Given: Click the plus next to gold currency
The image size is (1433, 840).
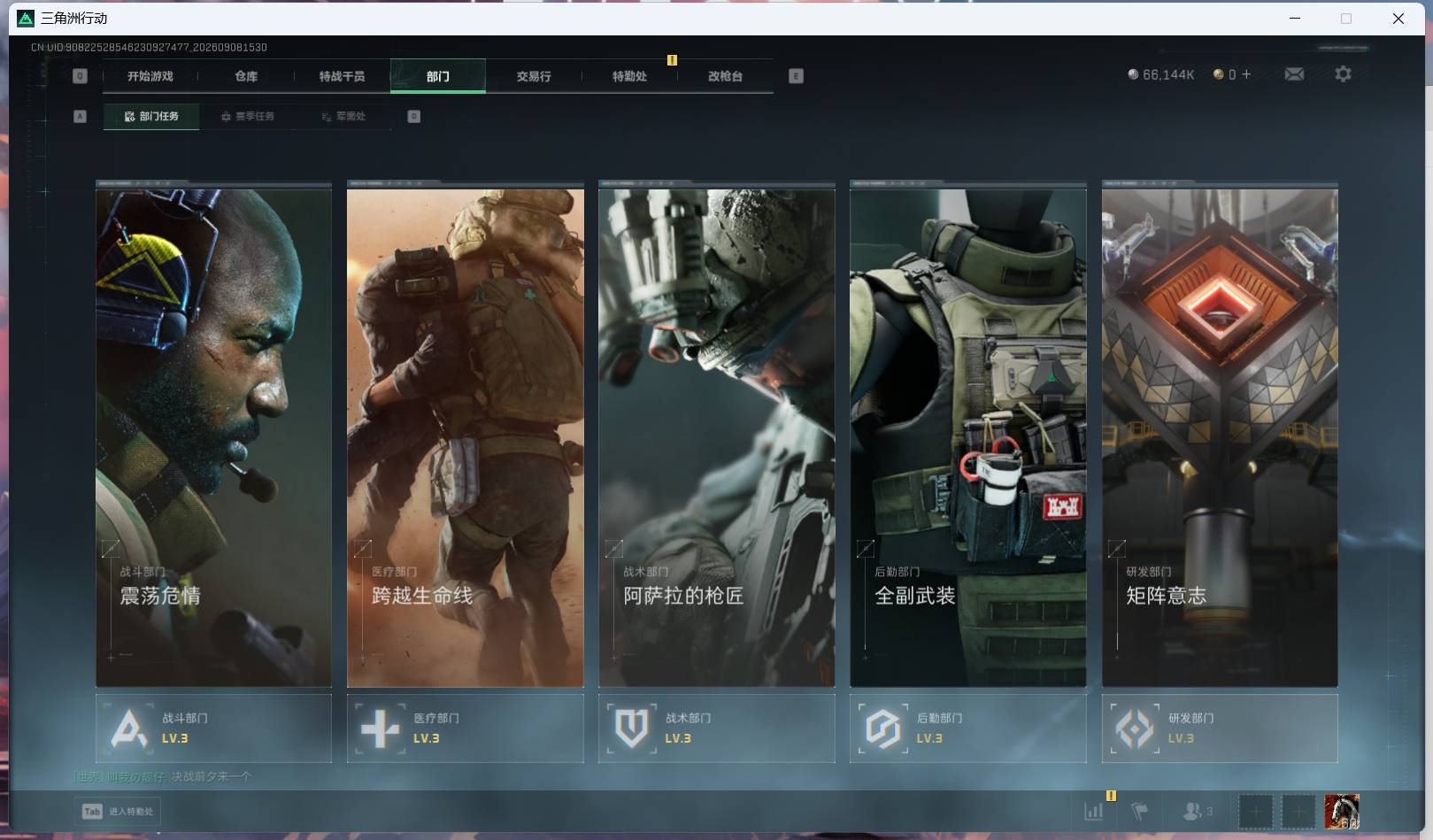Looking at the screenshot, I should pyautogui.click(x=1246, y=74).
